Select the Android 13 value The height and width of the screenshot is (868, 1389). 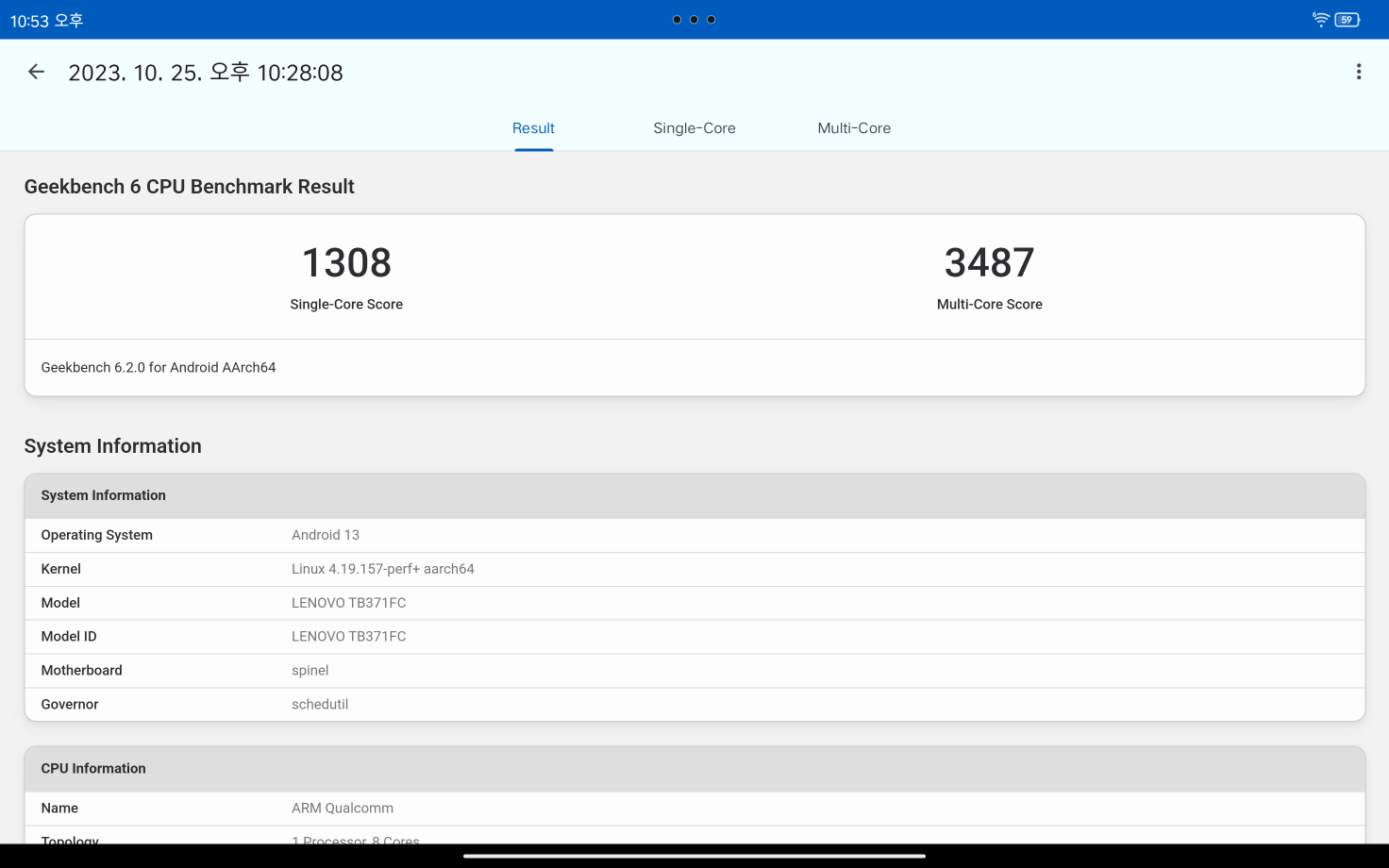326,535
